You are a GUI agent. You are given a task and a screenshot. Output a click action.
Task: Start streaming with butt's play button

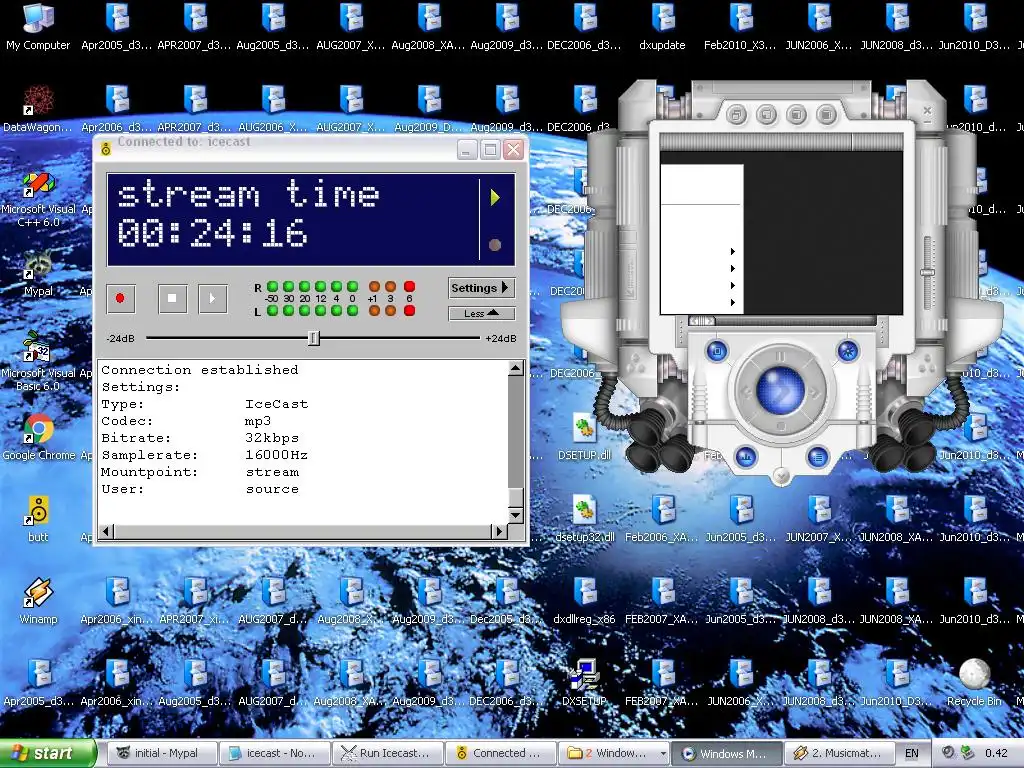212,298
